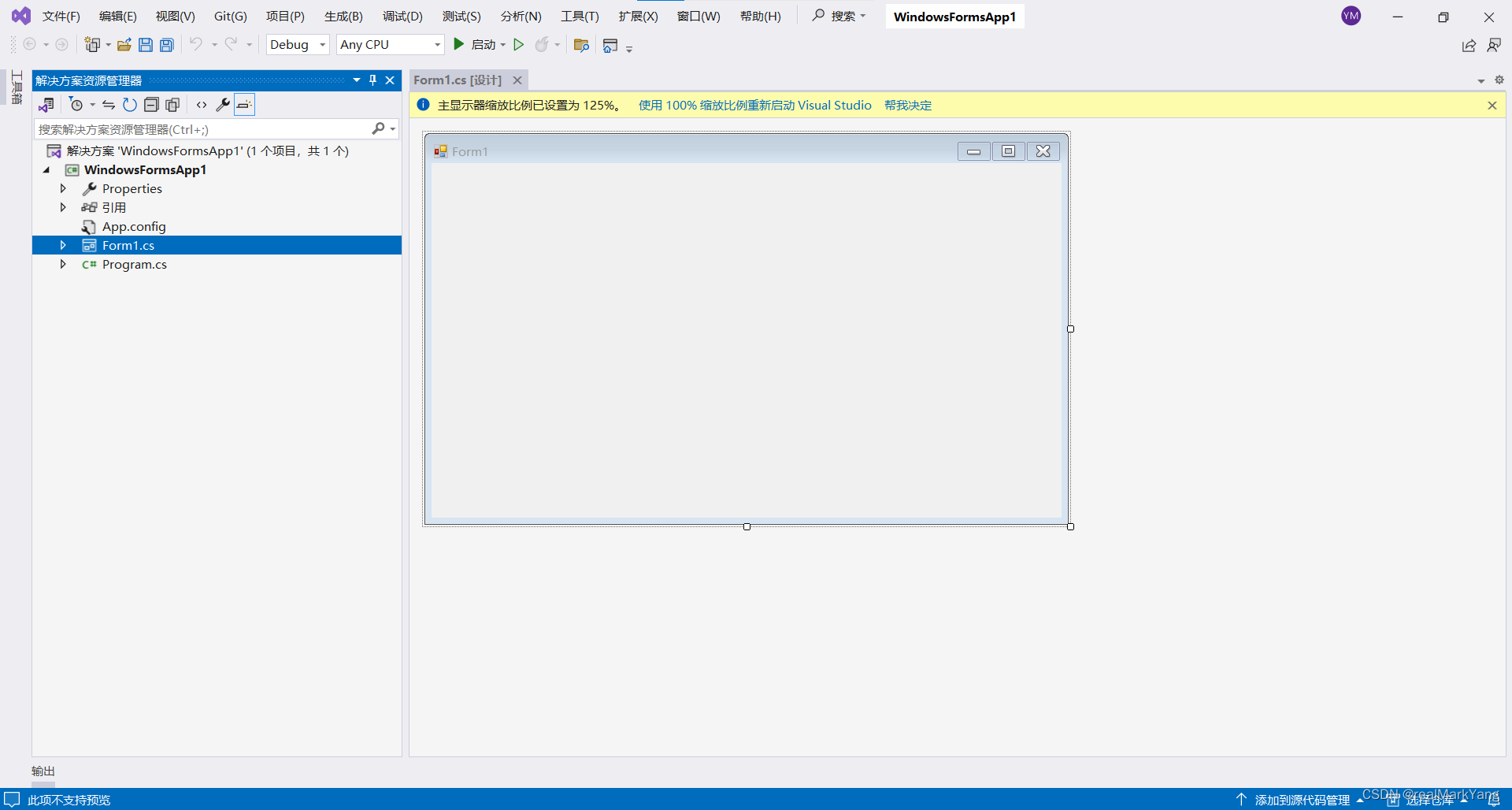Click the Navigate Backward arrow icon
Image resolution: width=1512 pixels, height=810 pixels.
(x=30, y=44)
